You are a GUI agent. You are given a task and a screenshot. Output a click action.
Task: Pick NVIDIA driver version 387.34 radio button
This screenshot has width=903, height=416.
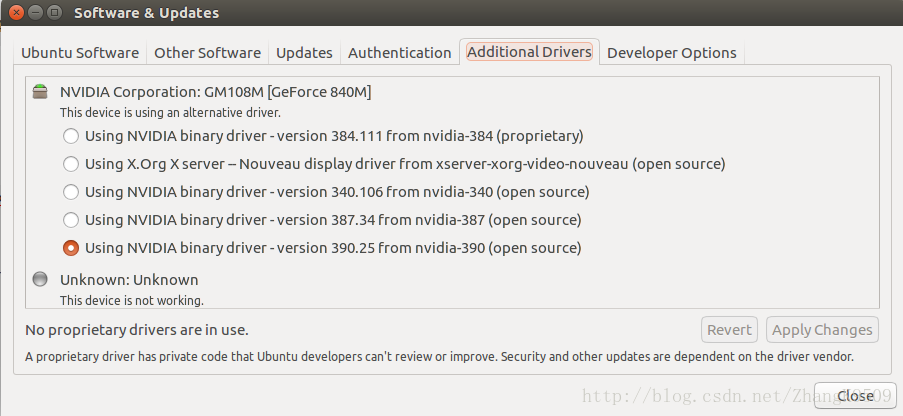pyautogui.click(x=71, y=220)
